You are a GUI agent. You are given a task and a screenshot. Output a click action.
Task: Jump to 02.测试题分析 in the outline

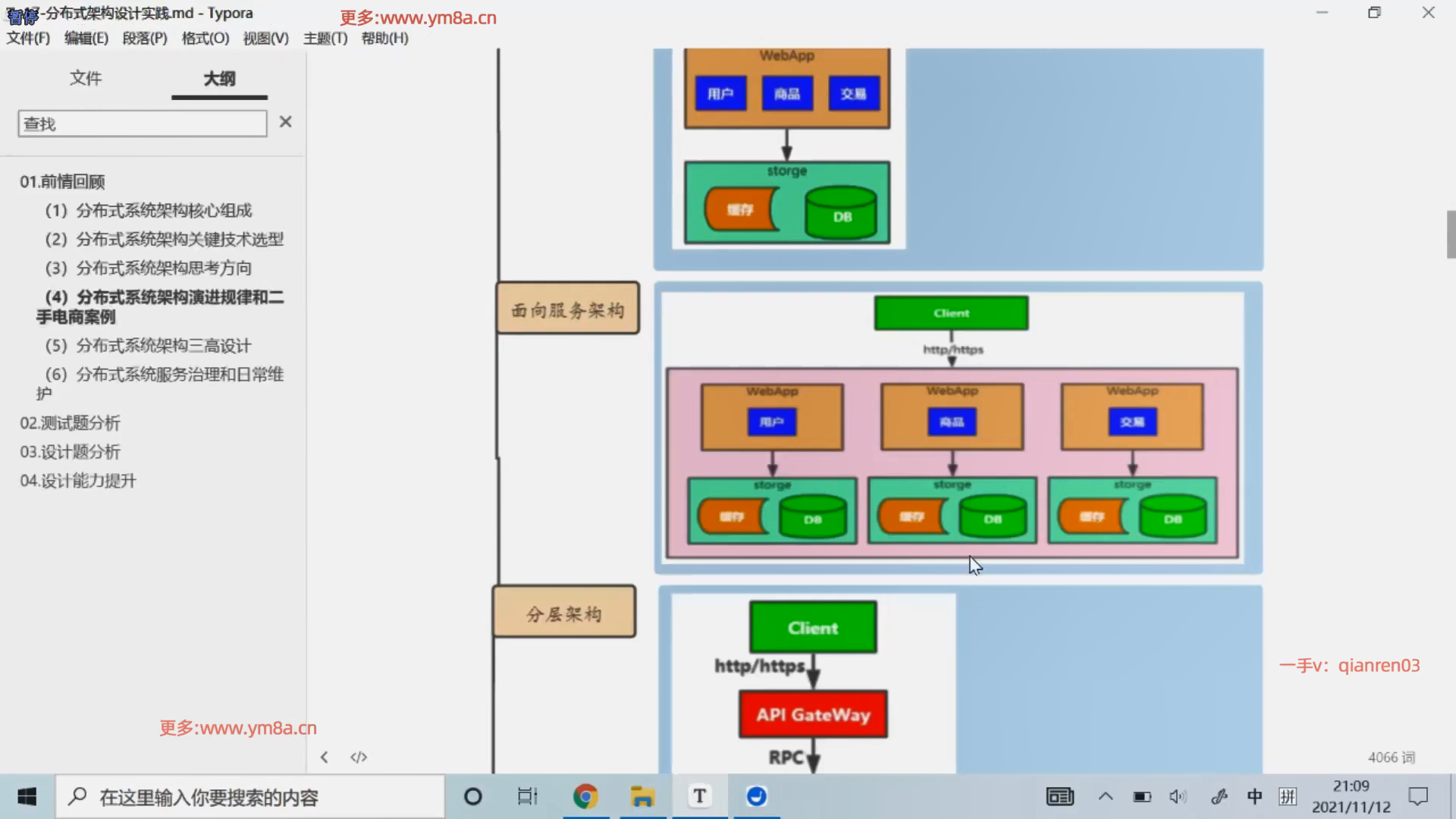[x=70, y=423]
